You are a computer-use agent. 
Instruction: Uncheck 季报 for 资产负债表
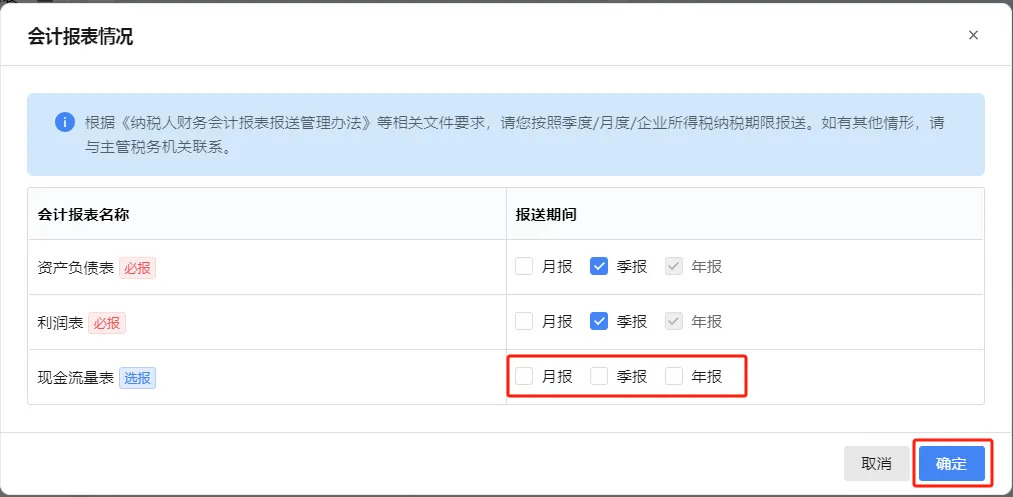[x=599, y=266]
